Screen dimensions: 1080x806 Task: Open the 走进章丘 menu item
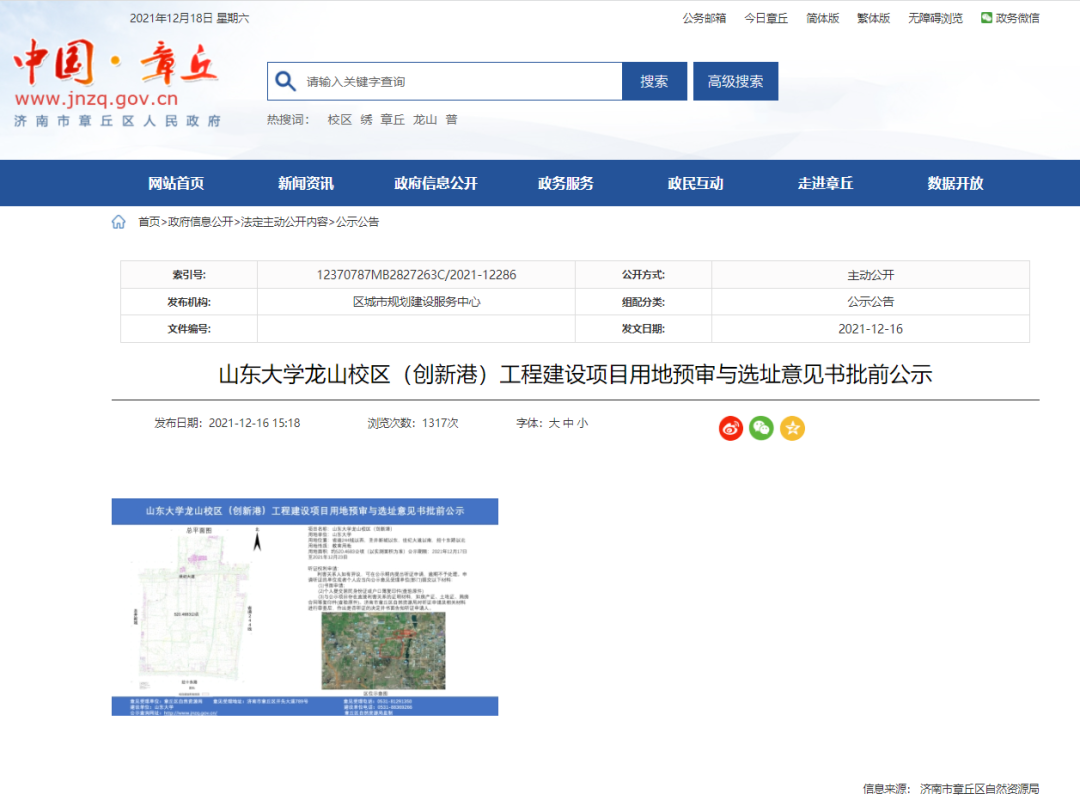pyautogui.click(x=825, y=183)
